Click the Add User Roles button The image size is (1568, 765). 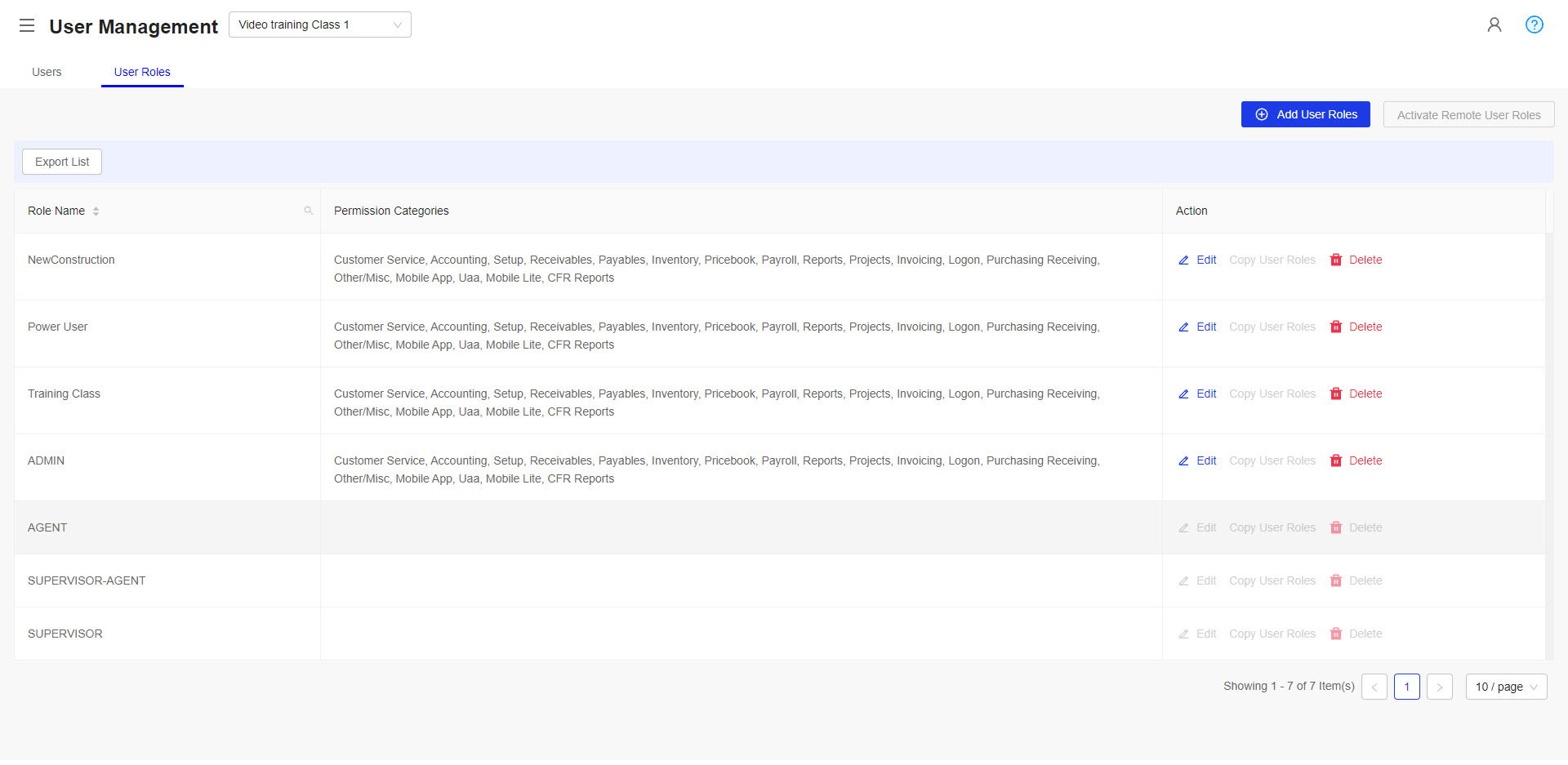tap(1305, 114)
